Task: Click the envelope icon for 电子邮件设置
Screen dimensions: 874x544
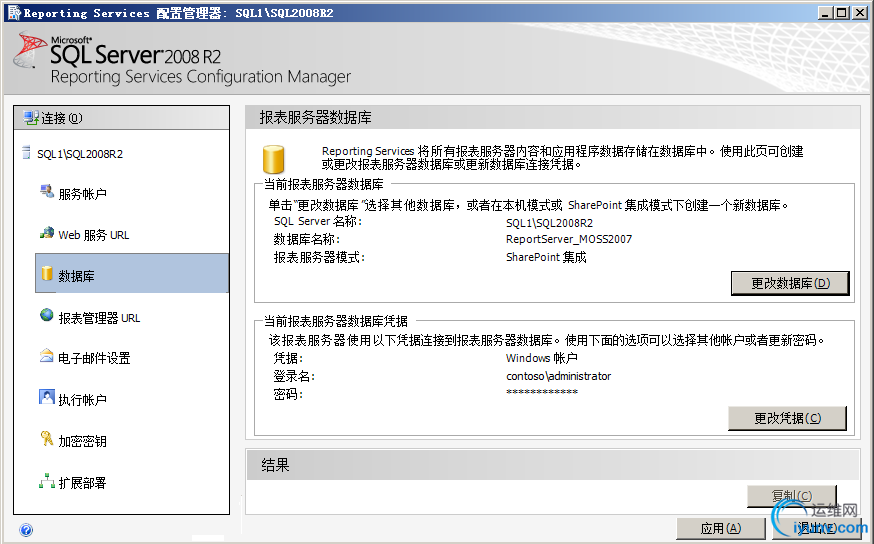Action: pos(47,356)
